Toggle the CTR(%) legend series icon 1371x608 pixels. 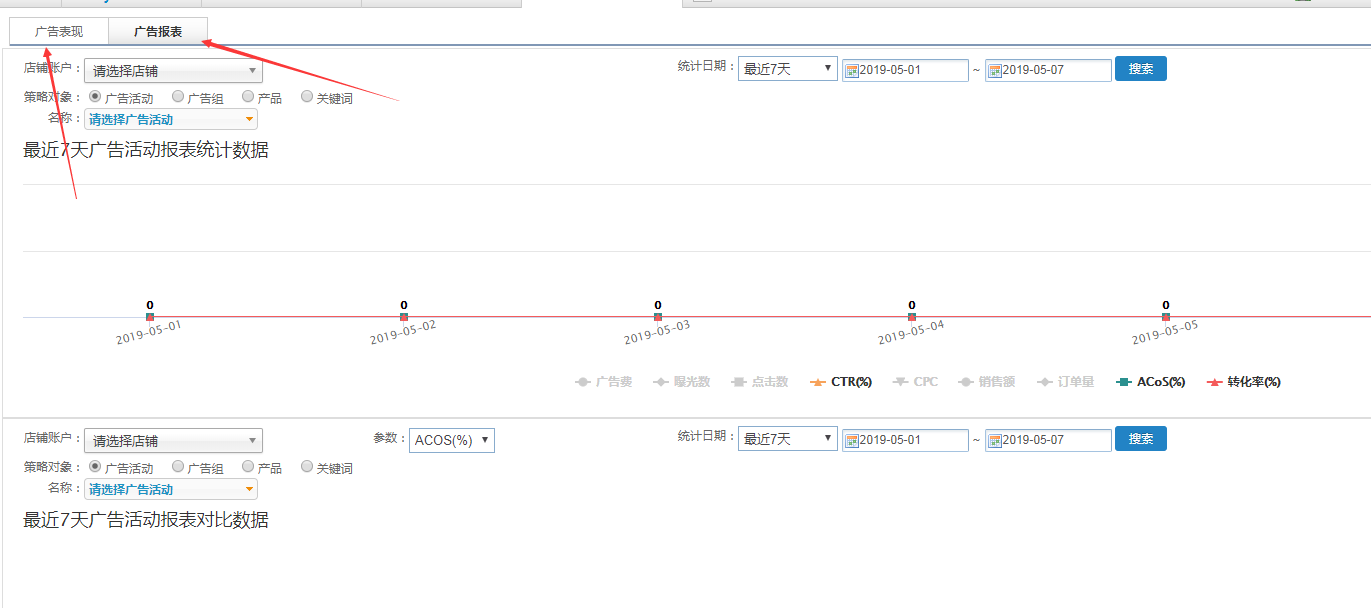click(817, 382)
